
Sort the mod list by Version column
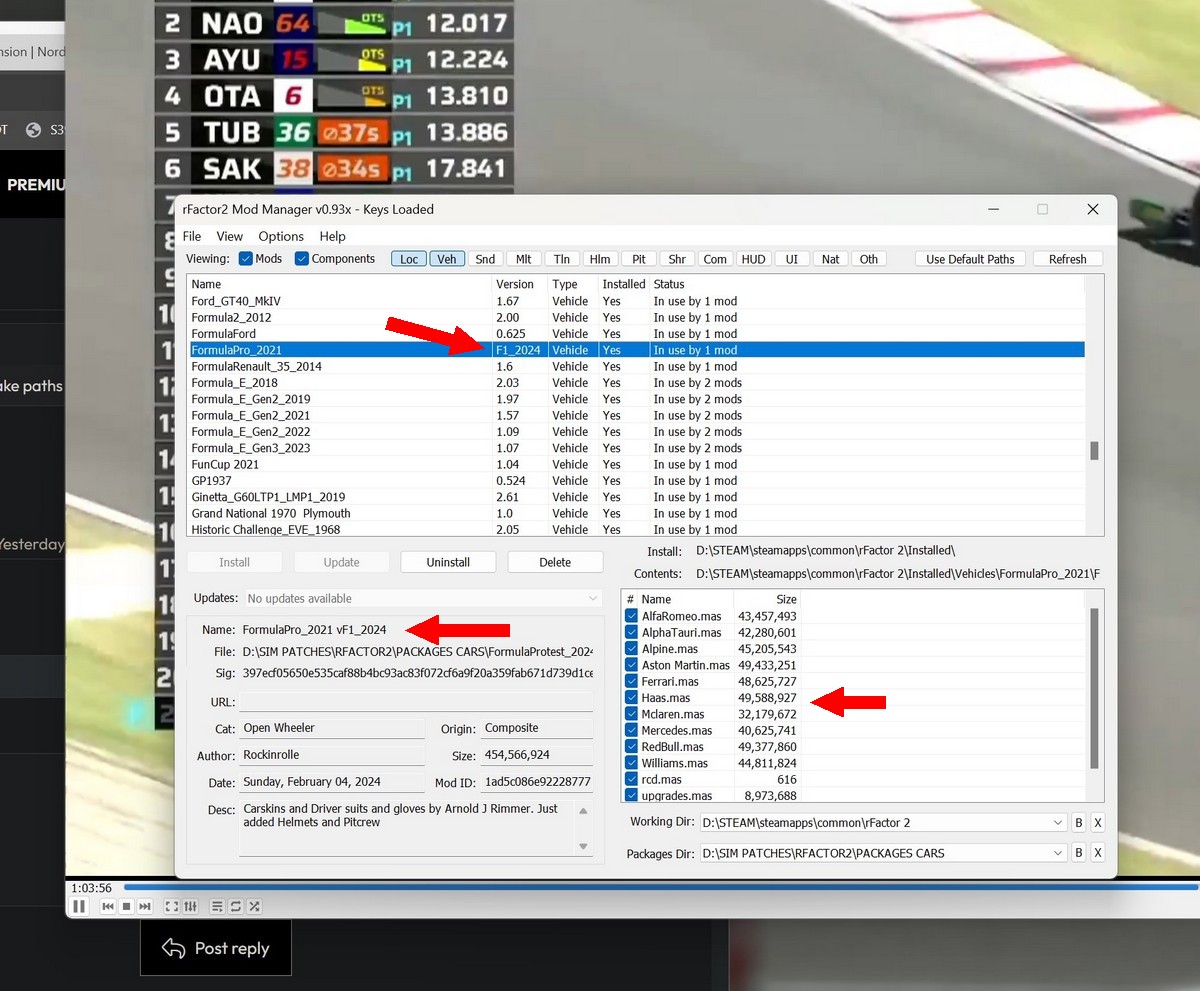click(520, 284)
